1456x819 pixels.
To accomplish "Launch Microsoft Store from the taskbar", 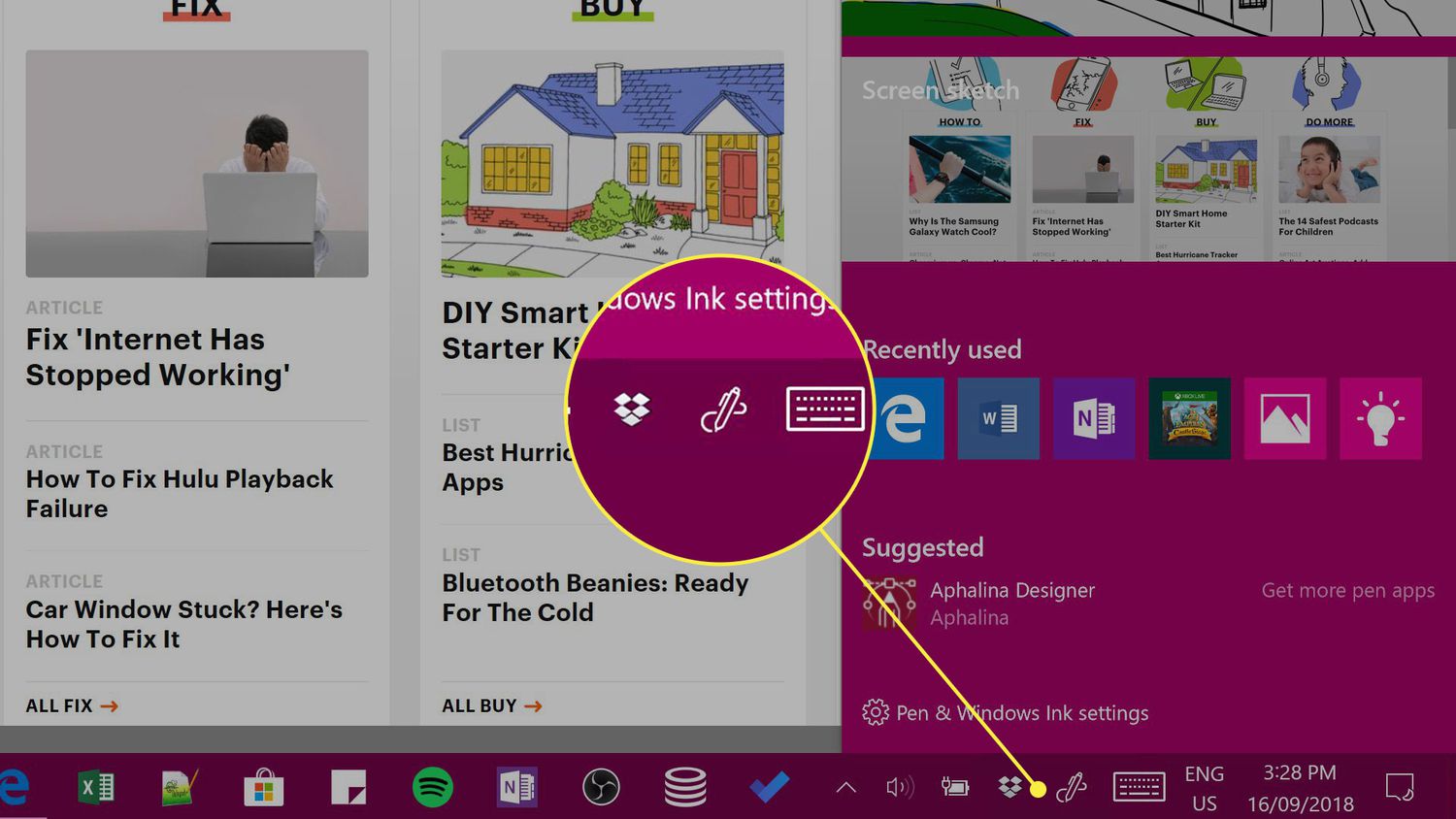I will tap(263, 787).
